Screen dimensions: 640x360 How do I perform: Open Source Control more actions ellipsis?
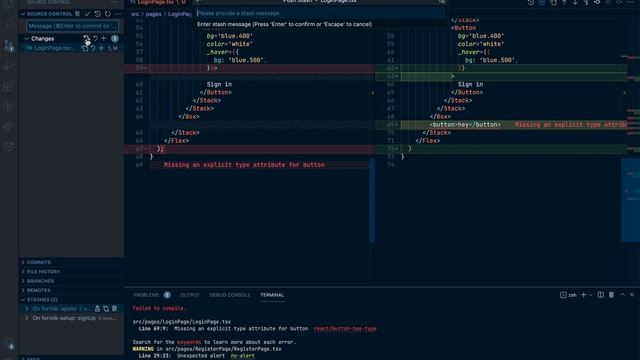(x=118, y=14)
